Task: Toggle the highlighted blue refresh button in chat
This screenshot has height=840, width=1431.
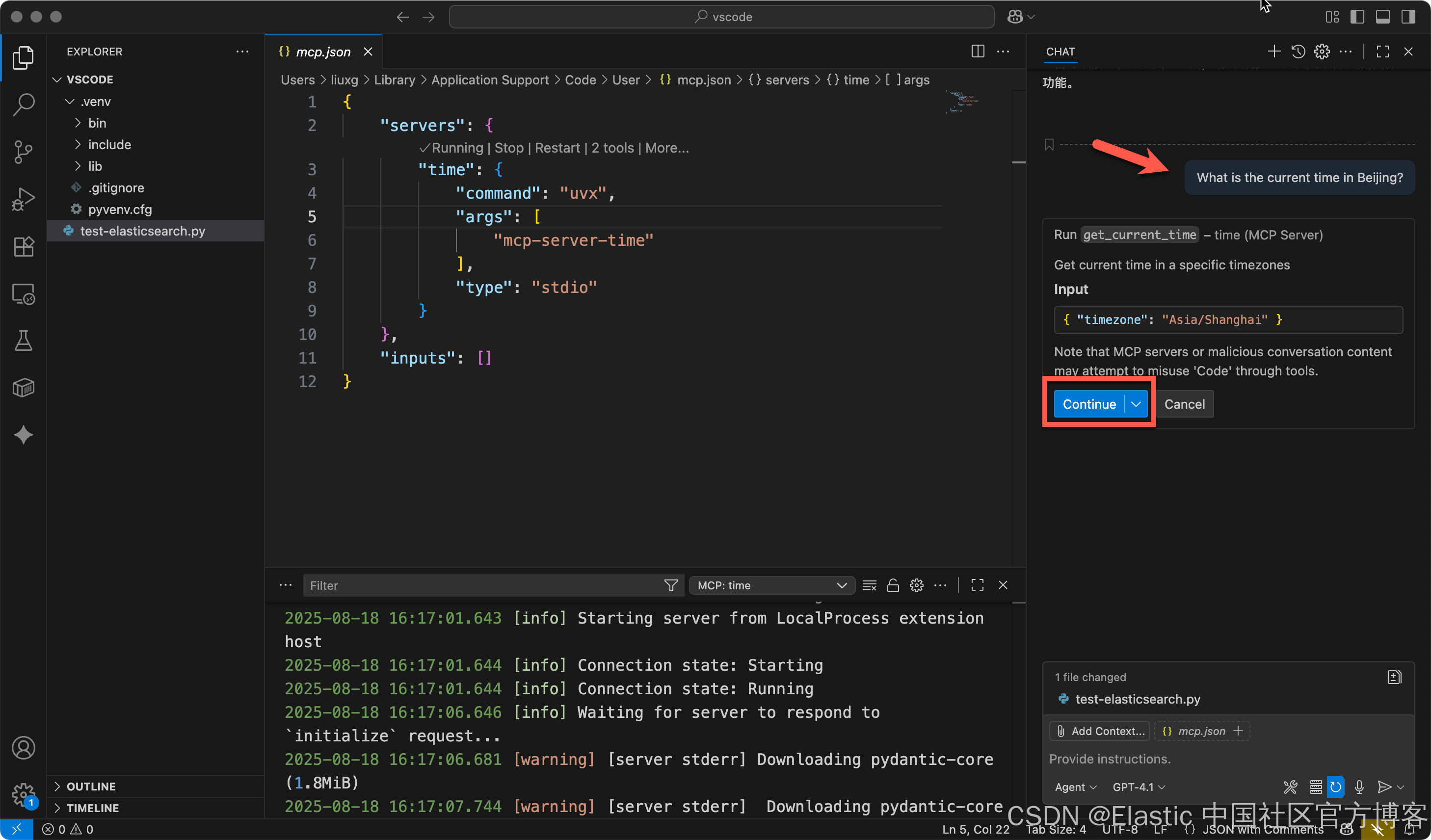Action: [1336, 787]
